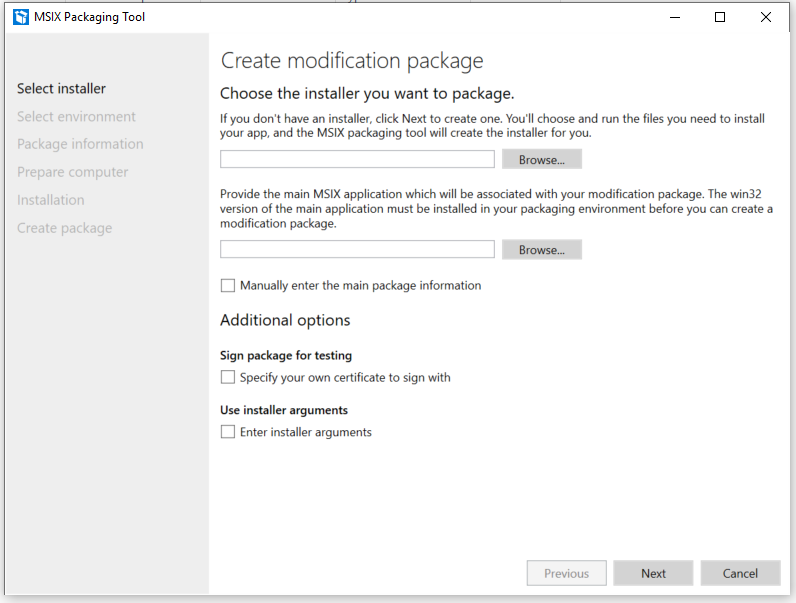Focus the main MSIX application path field
The image size is (796, 603).
click(x=357, y=249)
